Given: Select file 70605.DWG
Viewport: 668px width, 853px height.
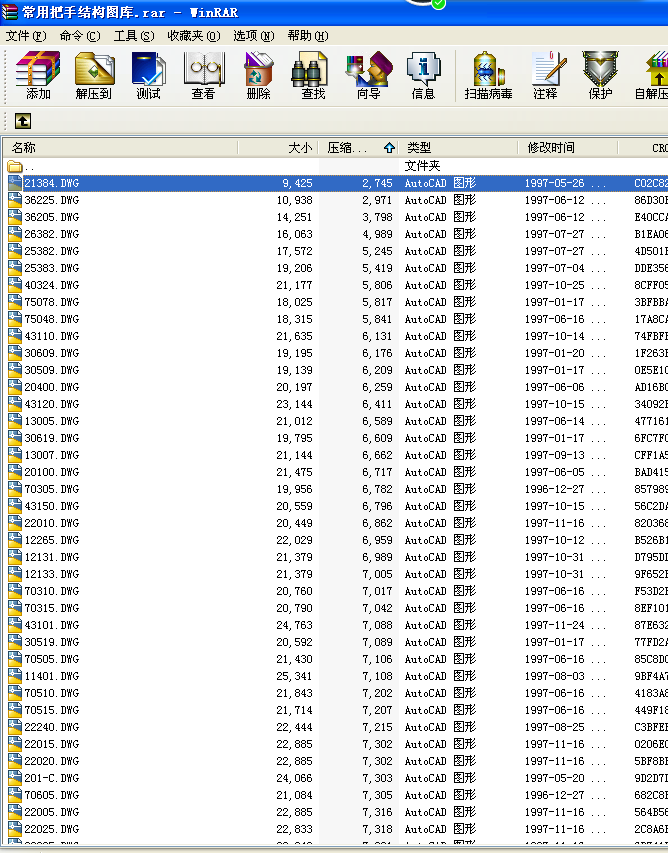Looking at the screenshot, I should pyautogui.click(x=51, y=795).
